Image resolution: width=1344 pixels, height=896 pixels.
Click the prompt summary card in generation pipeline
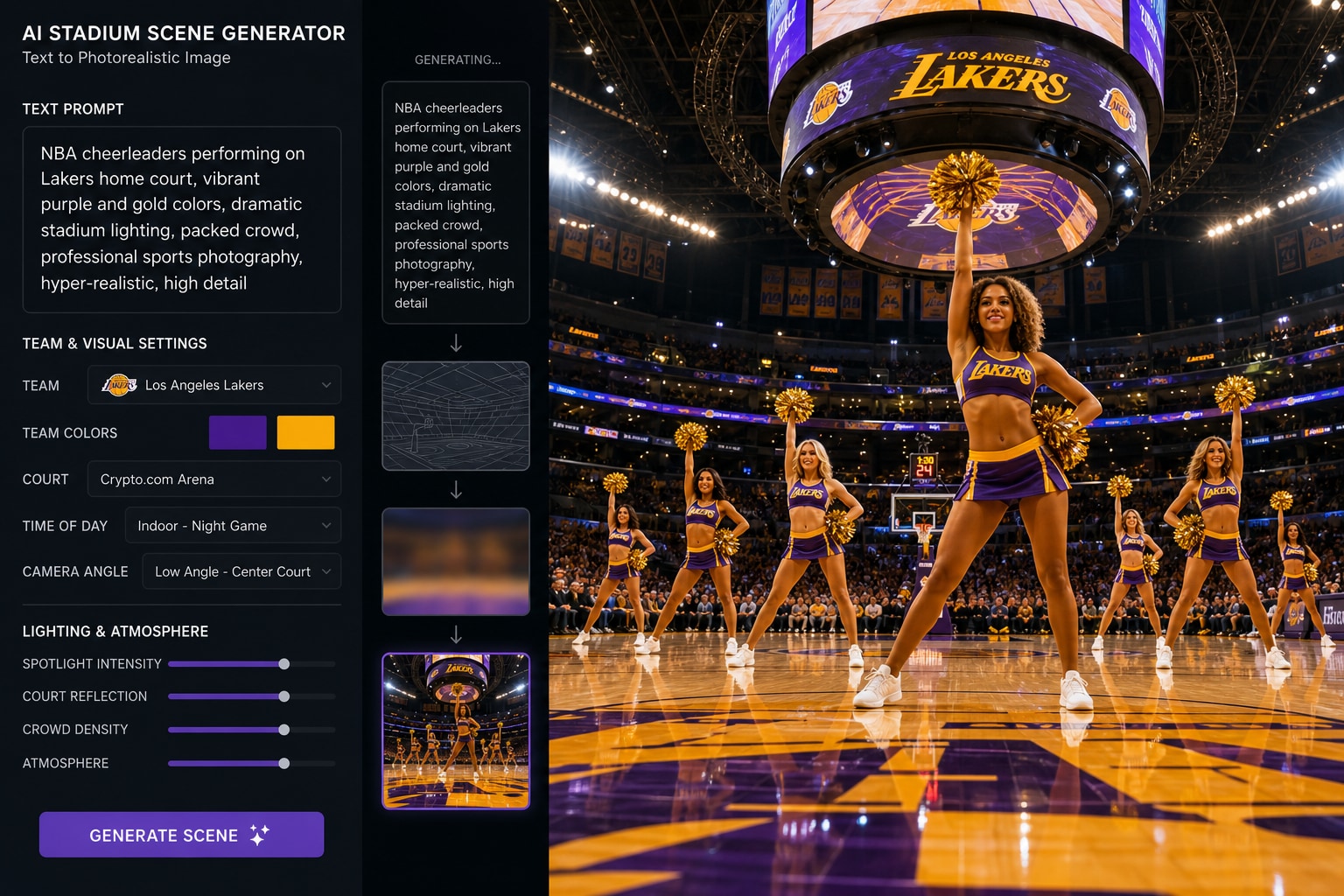click(x=456, y=203)
